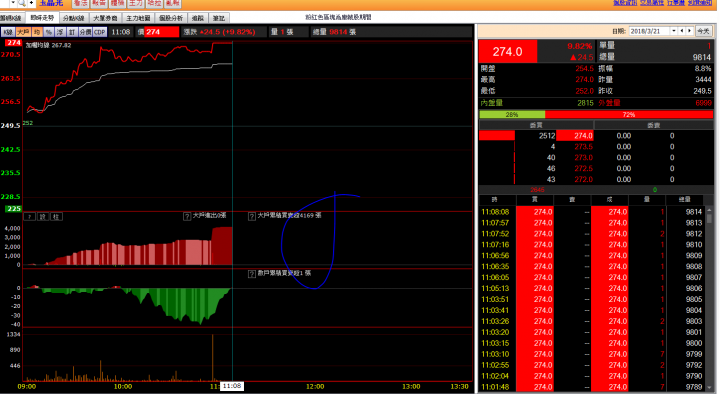This screenshot has width=720, height=394.
Task: Toggle the % percent scale button
Action: click(49, 32)
